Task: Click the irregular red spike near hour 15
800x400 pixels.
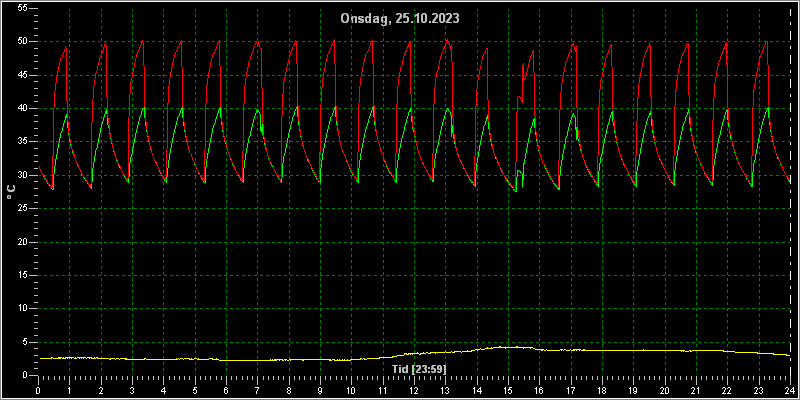Action: coord(523,71)
